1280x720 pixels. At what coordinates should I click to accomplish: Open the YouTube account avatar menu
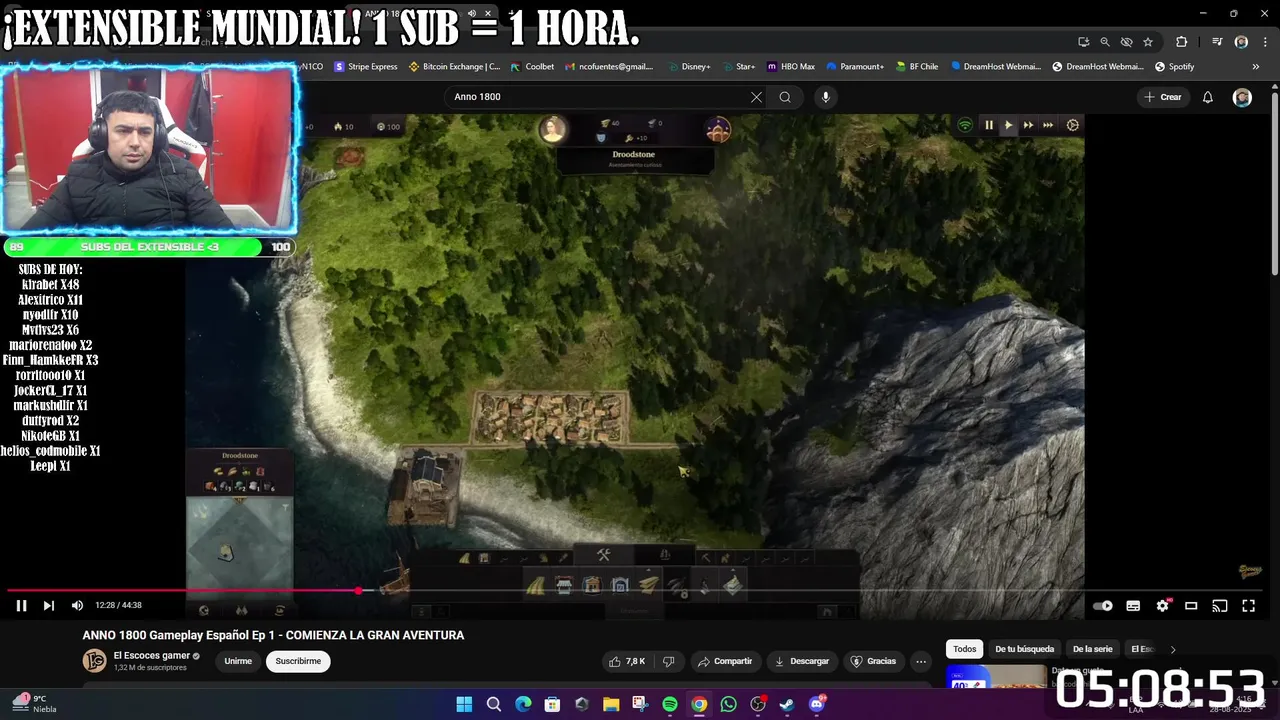tap(1242, 97)
